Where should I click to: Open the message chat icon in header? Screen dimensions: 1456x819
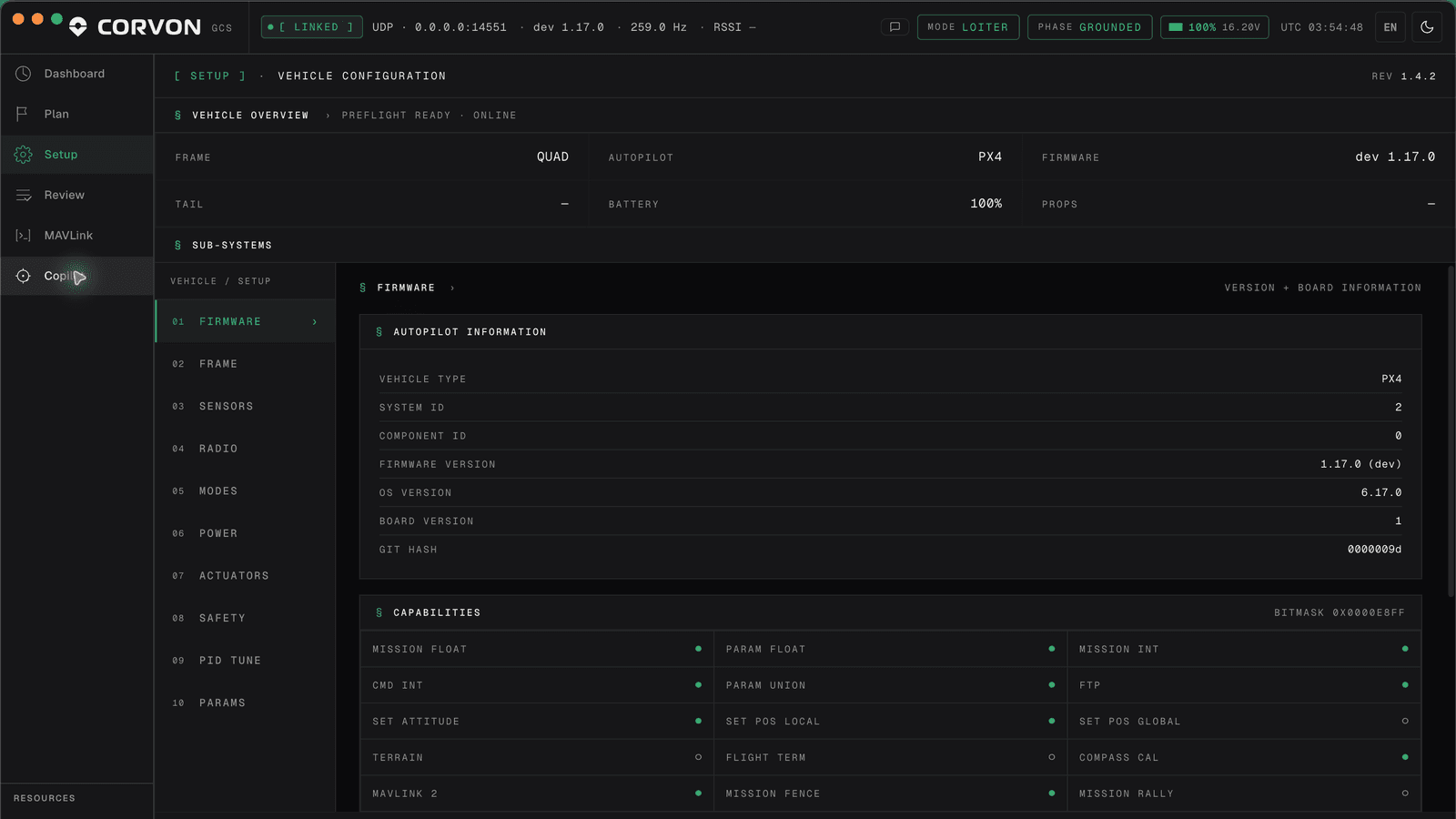point(895,27)
